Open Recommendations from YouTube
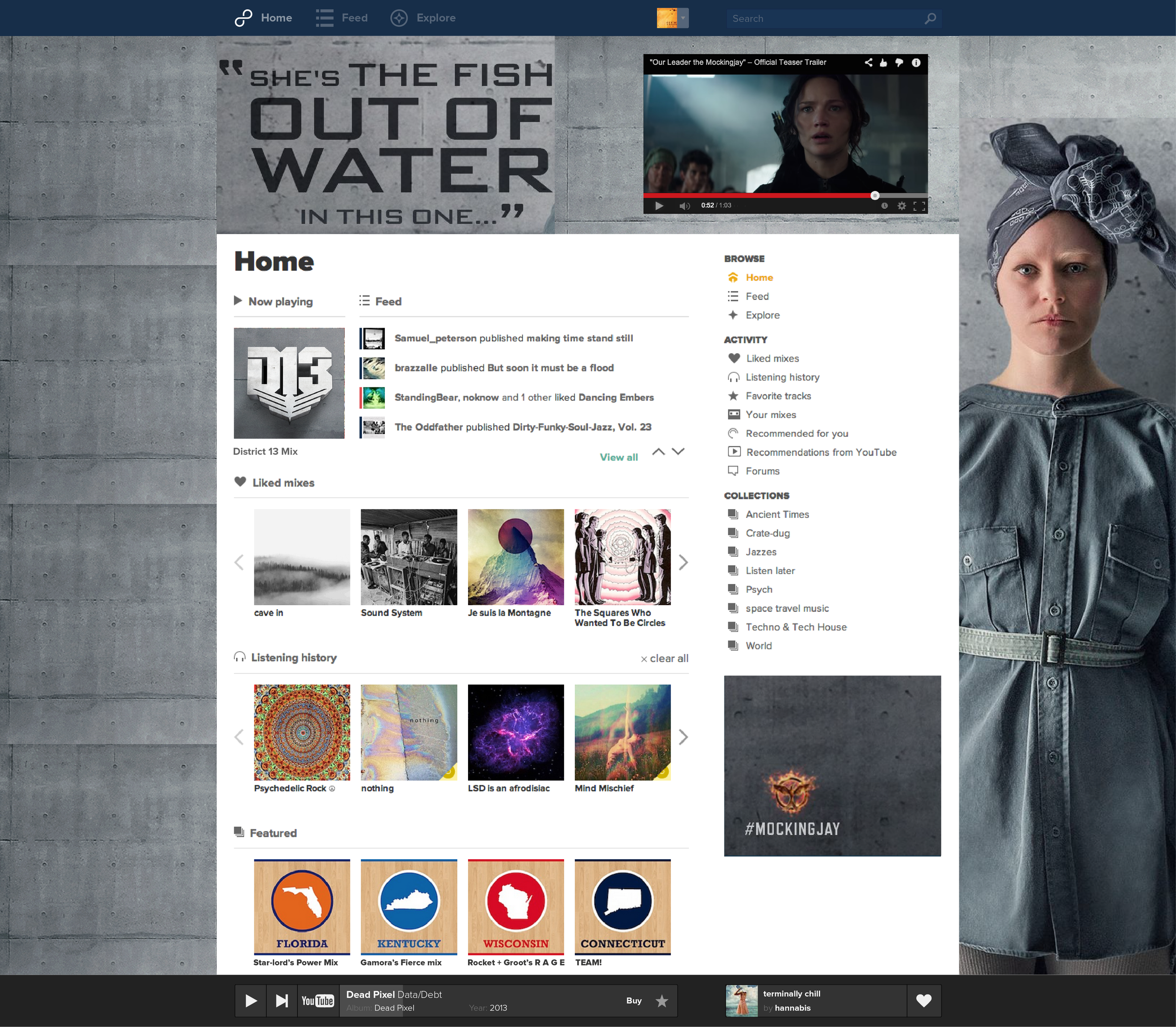The height and width of the screenshot is (1027, 1176). 821,452
